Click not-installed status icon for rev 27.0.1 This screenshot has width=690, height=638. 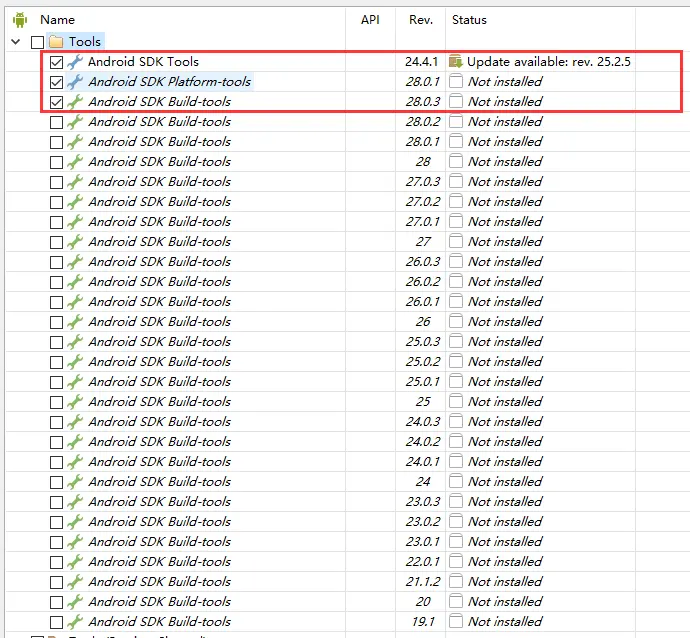[456, 222]
